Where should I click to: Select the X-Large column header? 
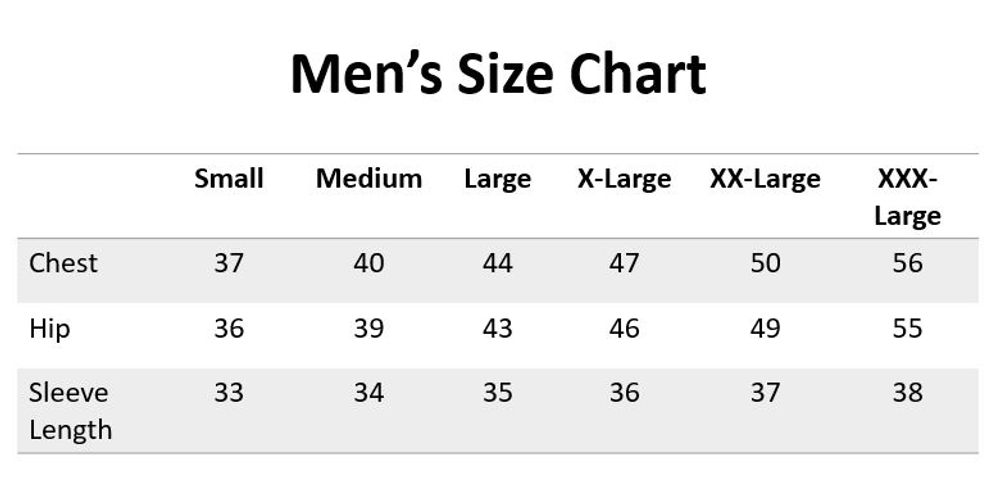[x=624, y=180]
